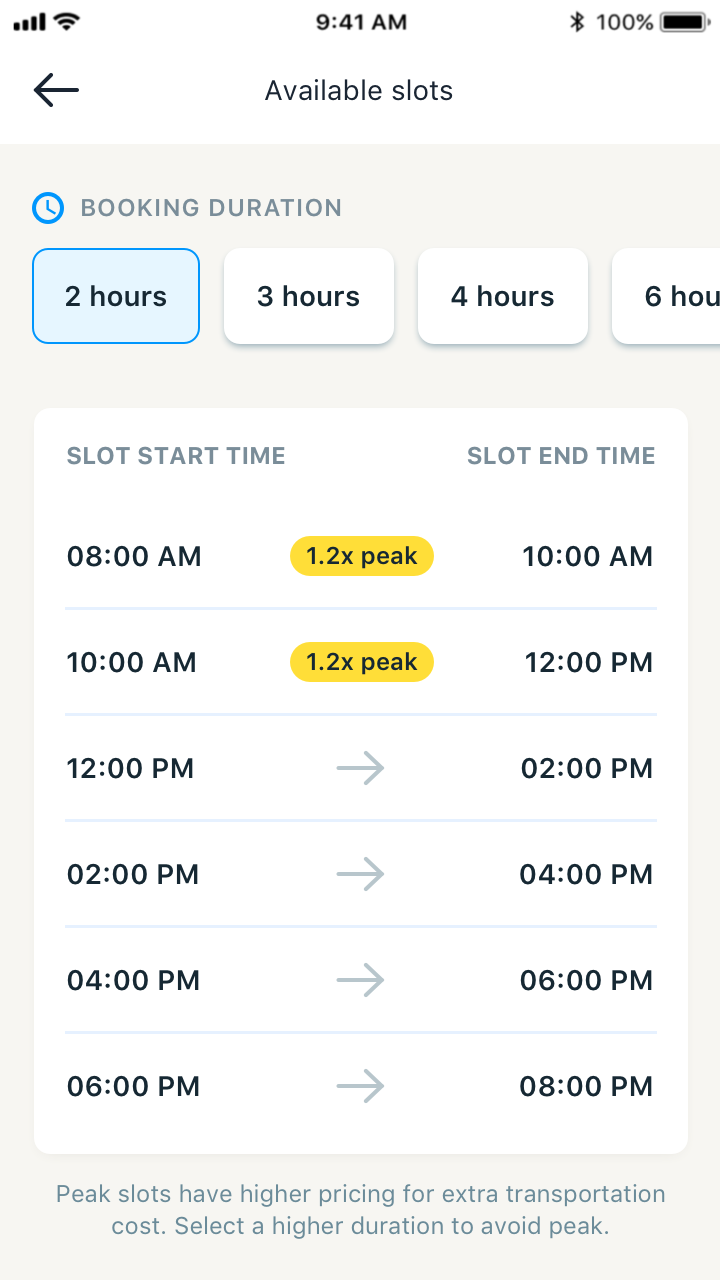Viewport: 720px width, 1280px height.
Task: Pick the 4 hours booking duration
Action: (x=502, y=296)
